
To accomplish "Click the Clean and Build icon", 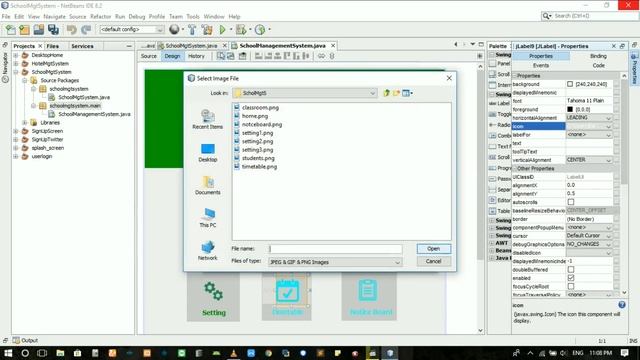I will (x=207, y=29).
